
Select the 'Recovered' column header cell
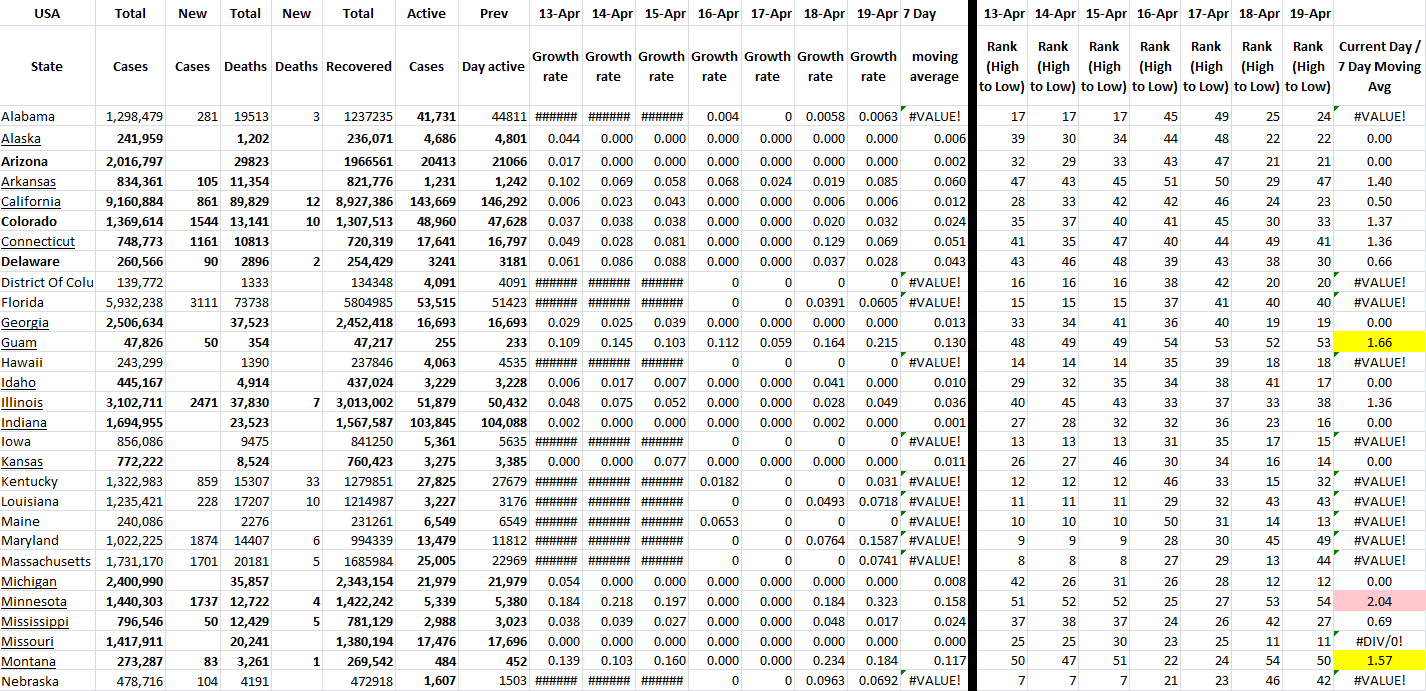click(358, 66)
